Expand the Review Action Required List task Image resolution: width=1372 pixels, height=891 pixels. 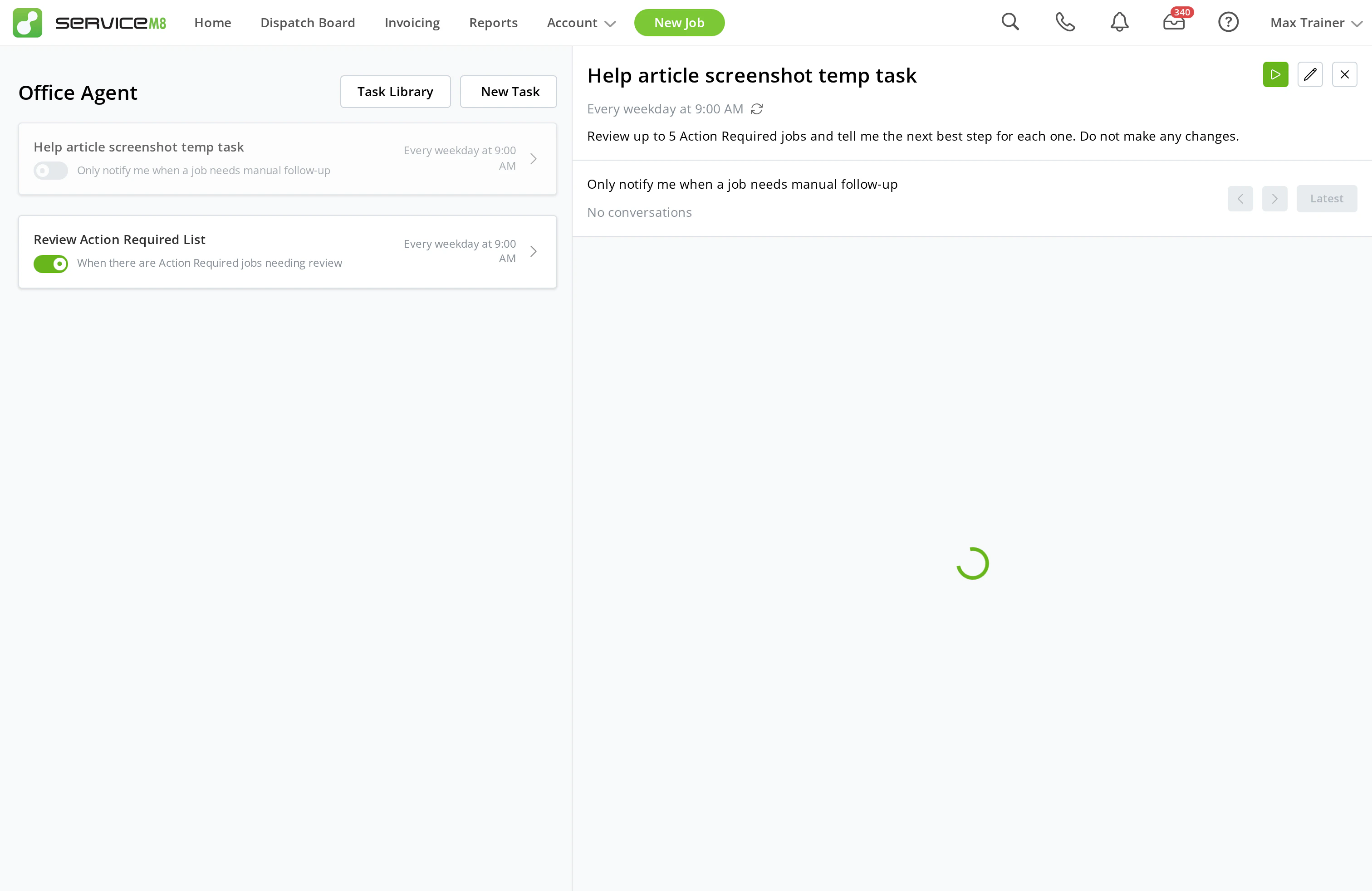533,251
